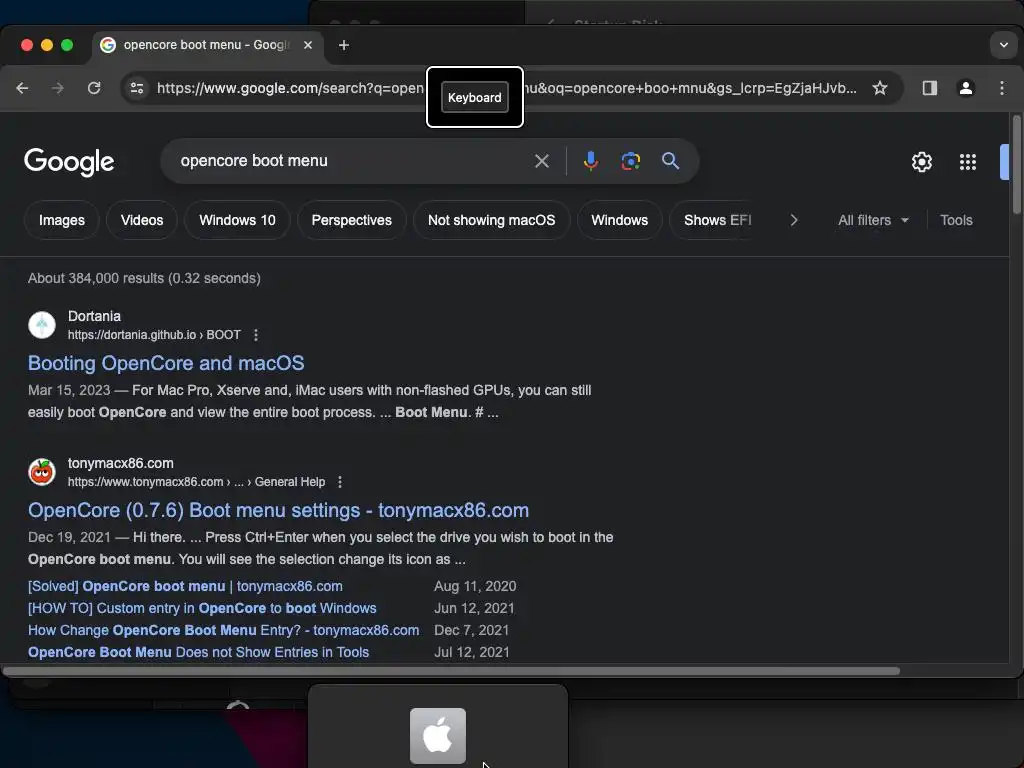This screenshot has height=768, width=1024.
Task: Open Custom entry to boot Windows link
Action: pyautogui.click(x=202, y=609)
